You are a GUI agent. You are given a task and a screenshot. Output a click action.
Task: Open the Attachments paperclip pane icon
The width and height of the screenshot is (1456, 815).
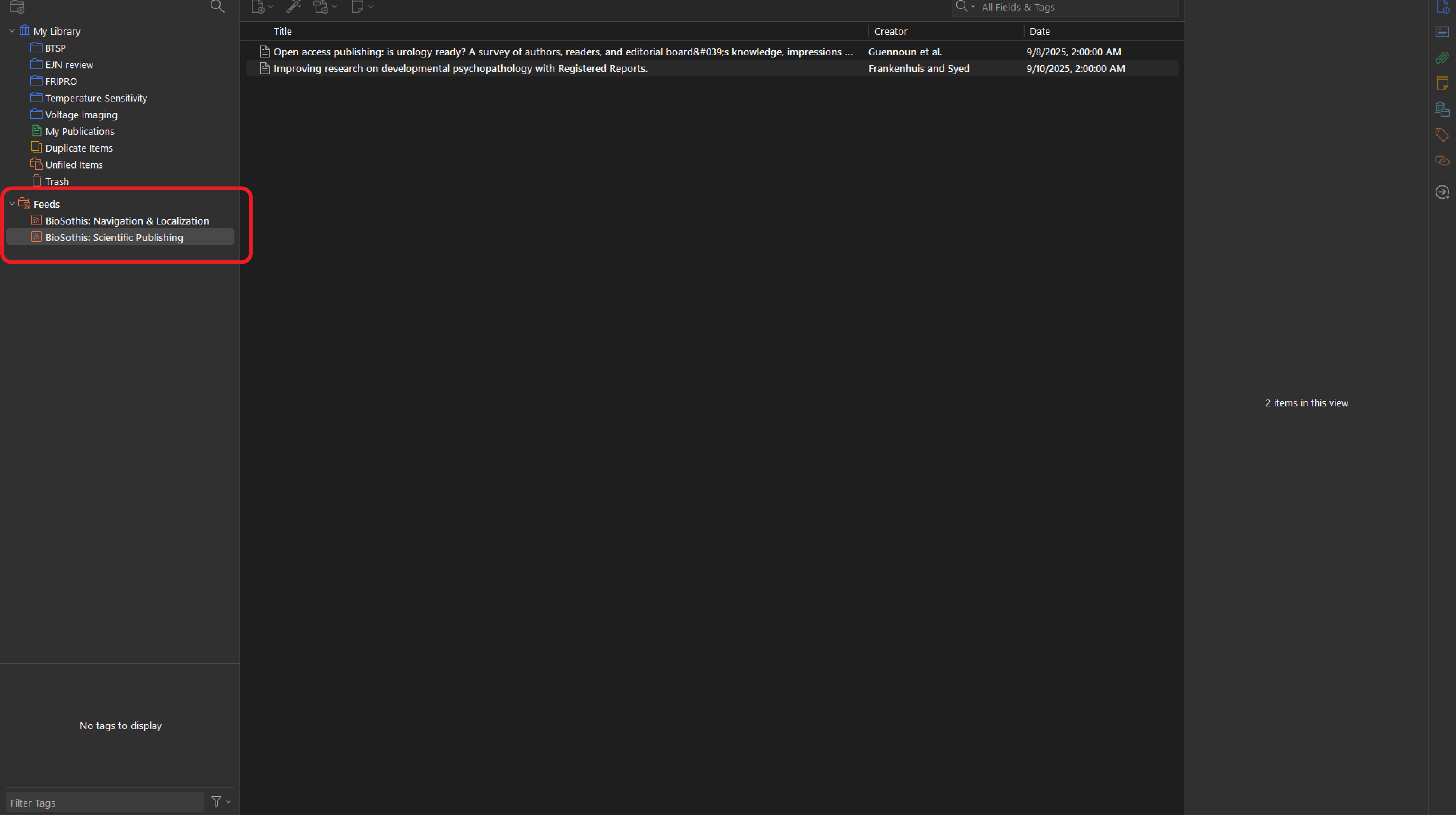coord(1442,57)
